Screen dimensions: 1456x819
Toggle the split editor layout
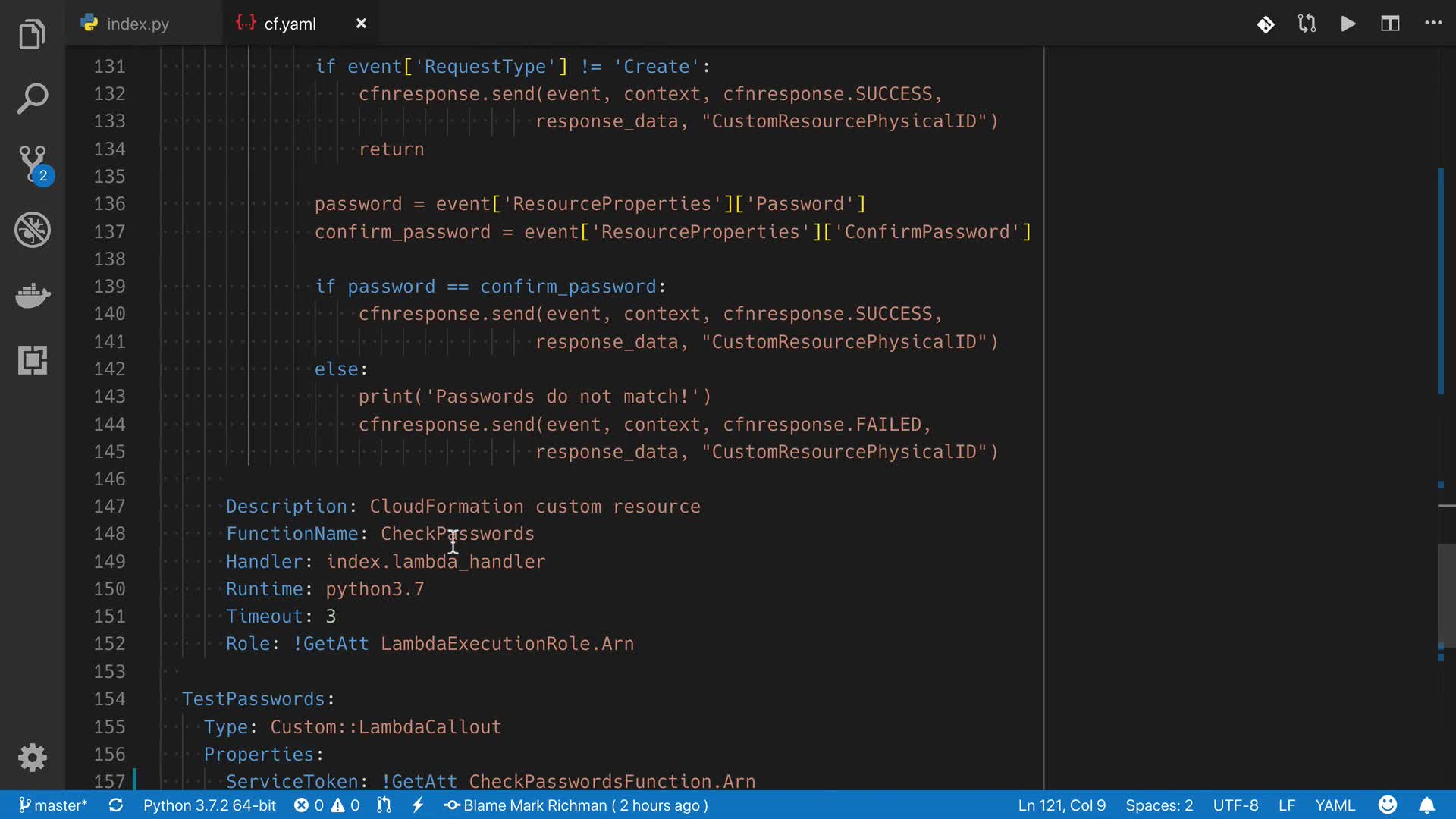[x=1390, y=24]
